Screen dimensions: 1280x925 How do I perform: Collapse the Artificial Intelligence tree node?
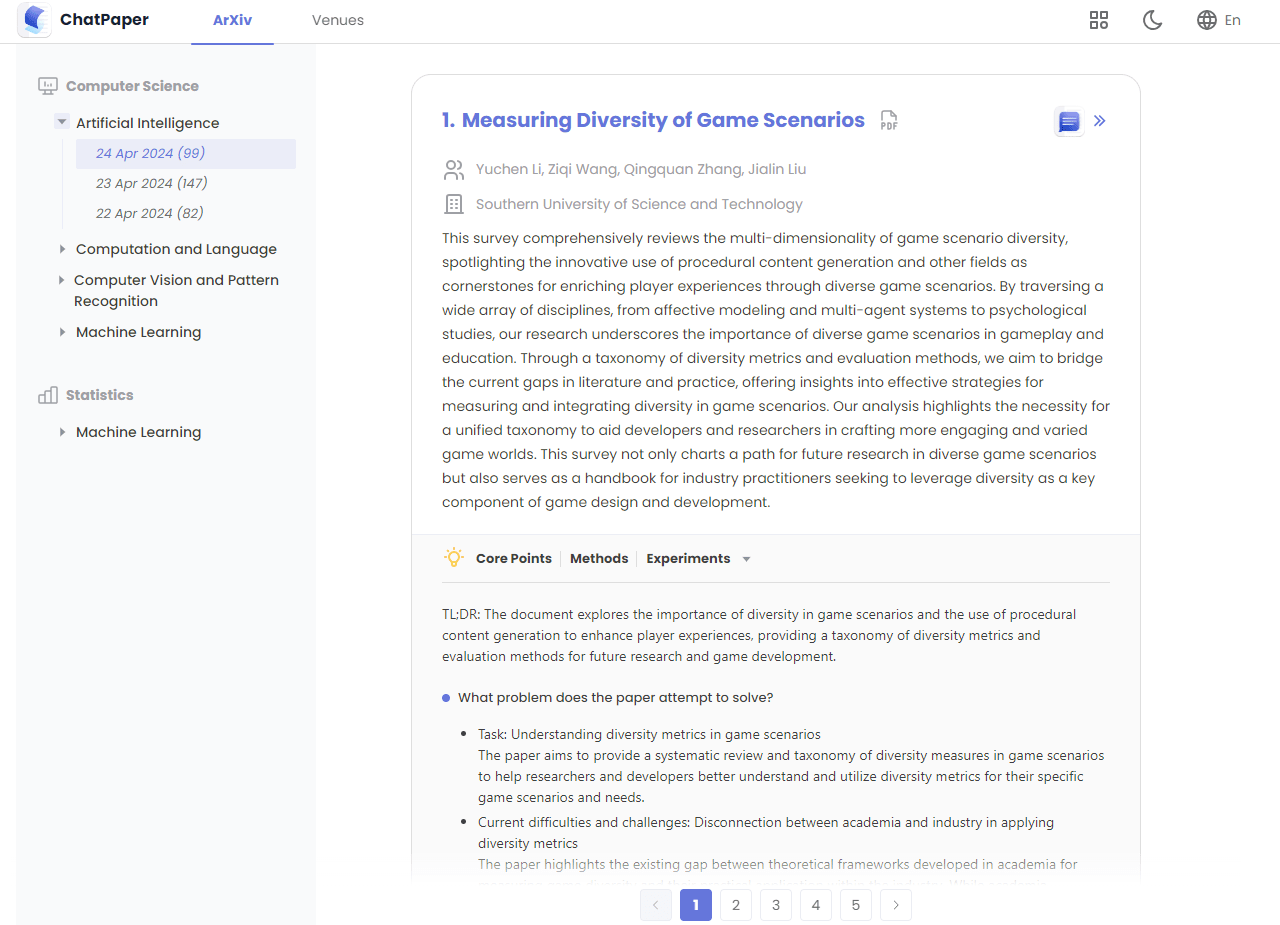coord(62,123)
